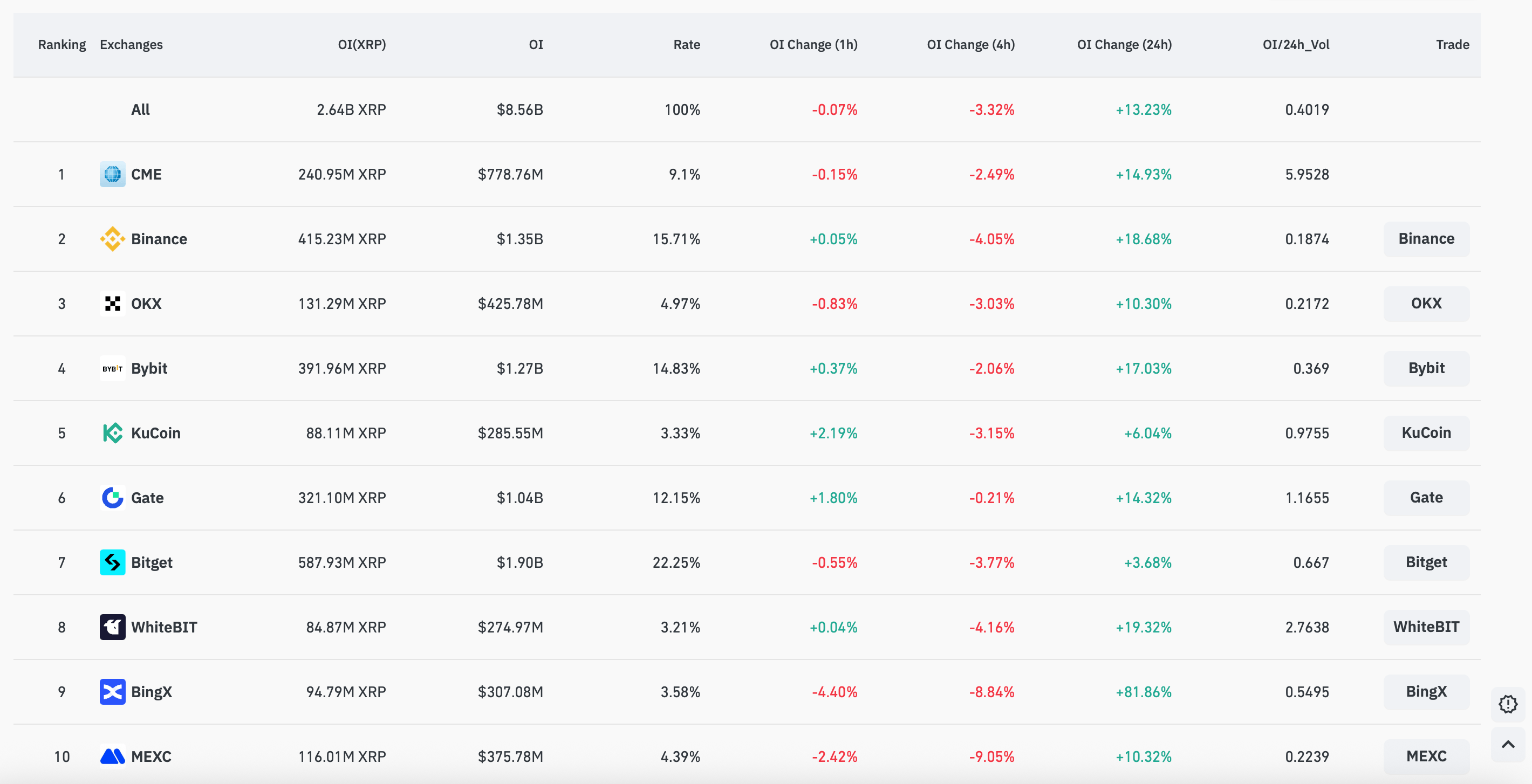The height and width of the screenshot is (784, 1532).
Task: Select the Gate exchange logo icon
Action: tap(112, 498)
